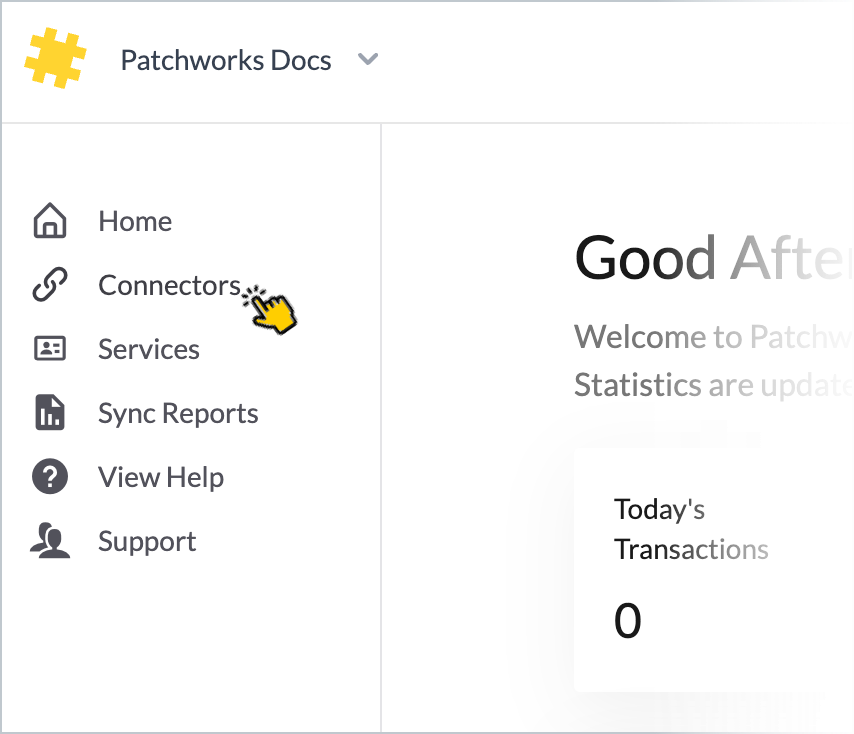Click the View Help question mark icon
Screen dimensions: 854x734
pos(50,476)
